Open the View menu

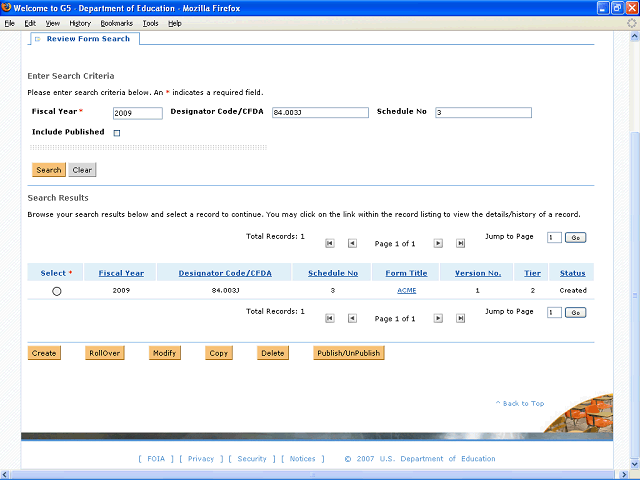(53, 23)
